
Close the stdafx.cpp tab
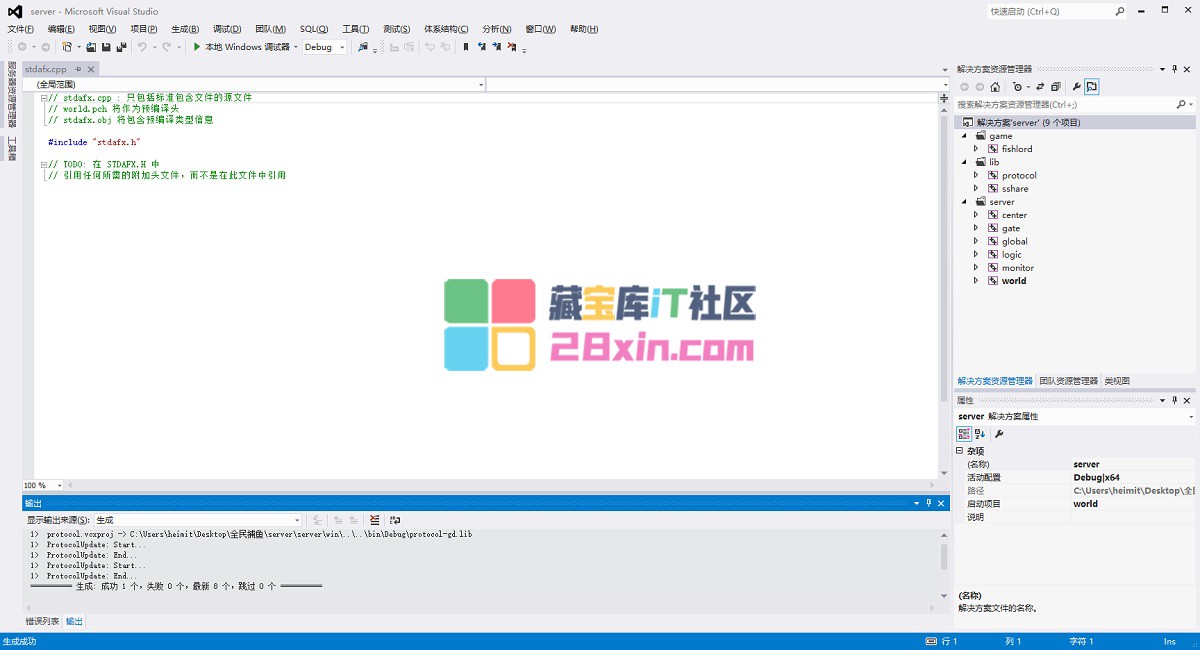90,70
